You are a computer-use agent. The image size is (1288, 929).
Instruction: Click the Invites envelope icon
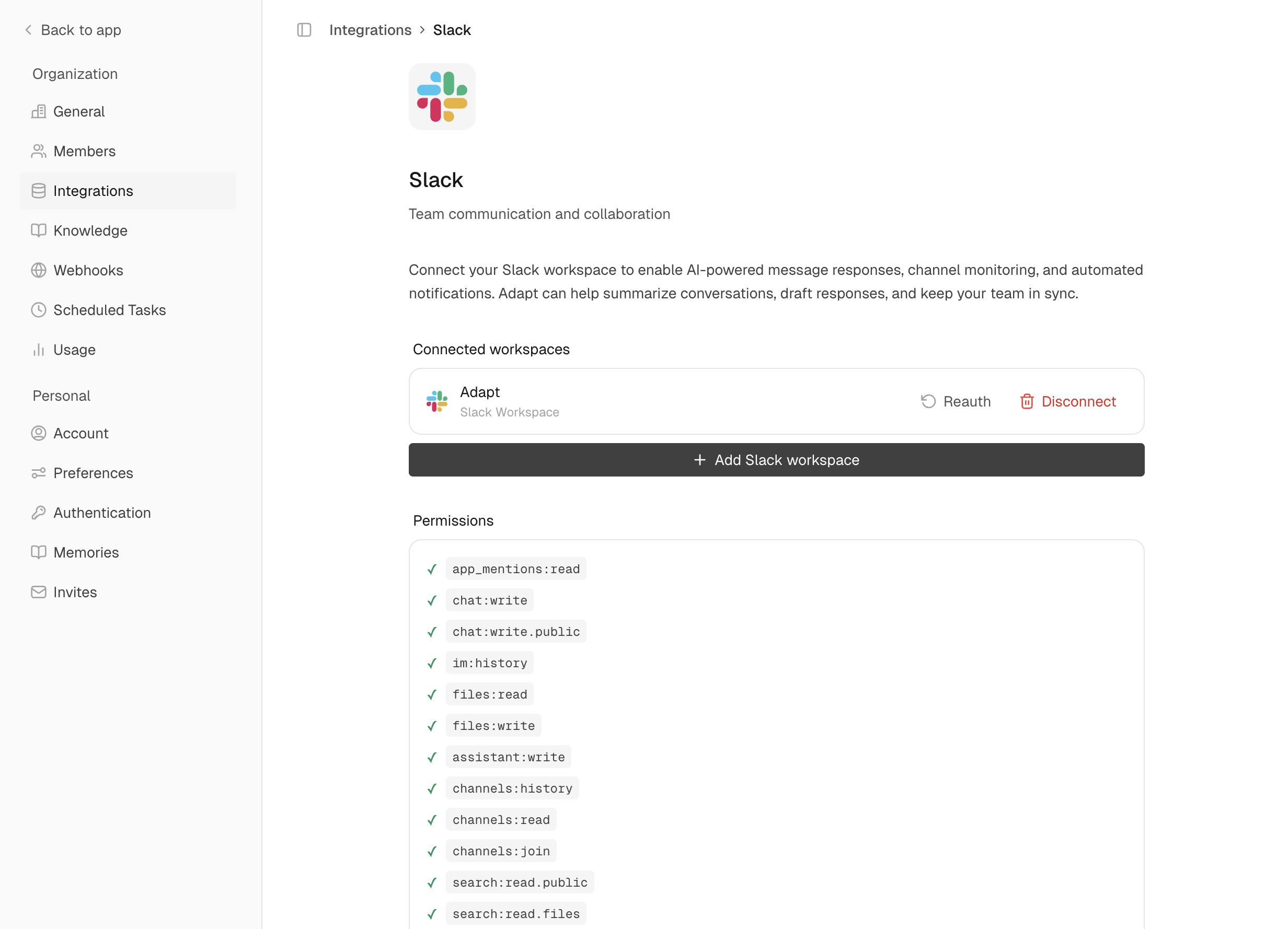[39, 592]
